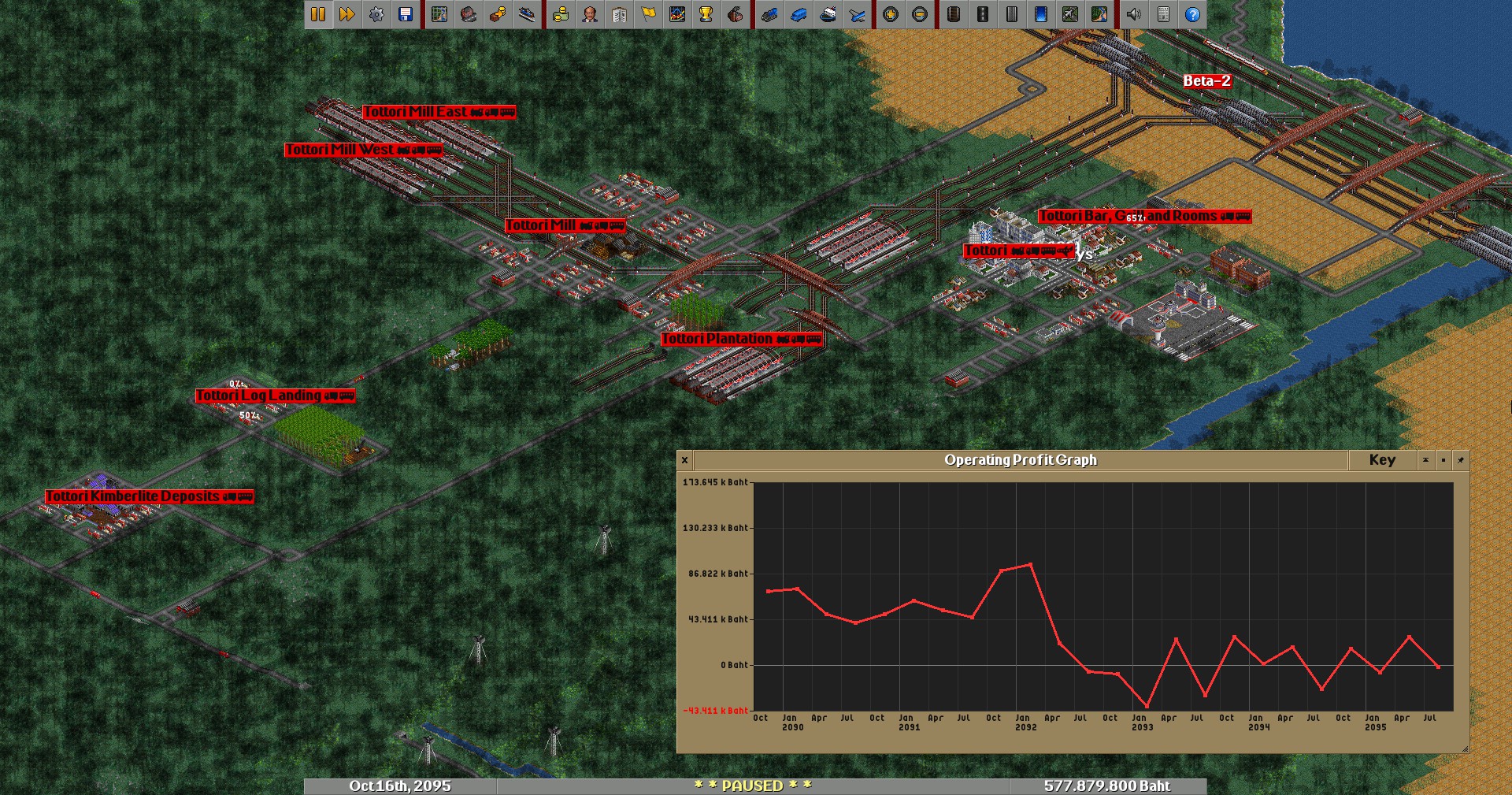
Task: Open the graphs menu icon
Action: coord(677,14)
